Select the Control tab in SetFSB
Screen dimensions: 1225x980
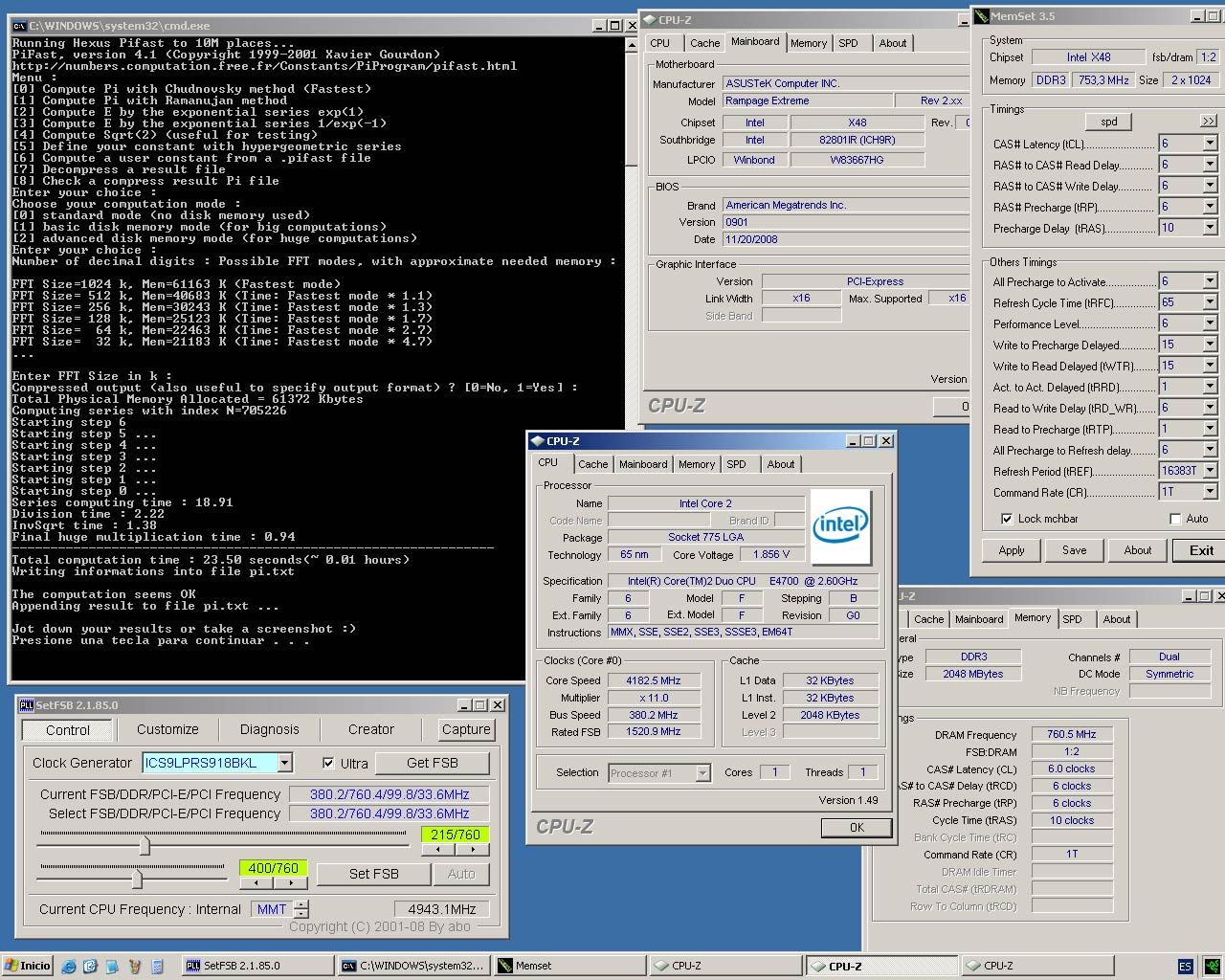click(68, 730)
